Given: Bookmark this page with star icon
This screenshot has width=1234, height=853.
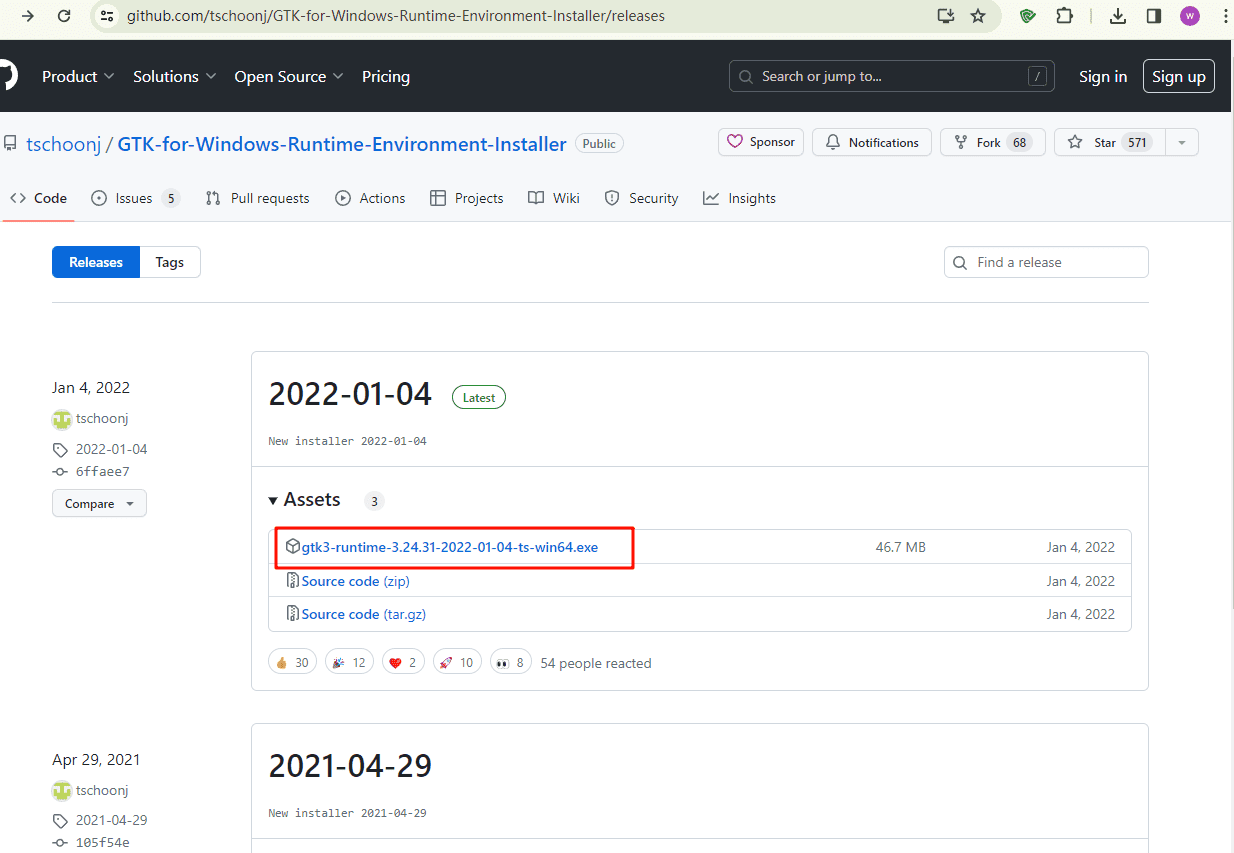Looking at the screenshot, I should 978,16.
